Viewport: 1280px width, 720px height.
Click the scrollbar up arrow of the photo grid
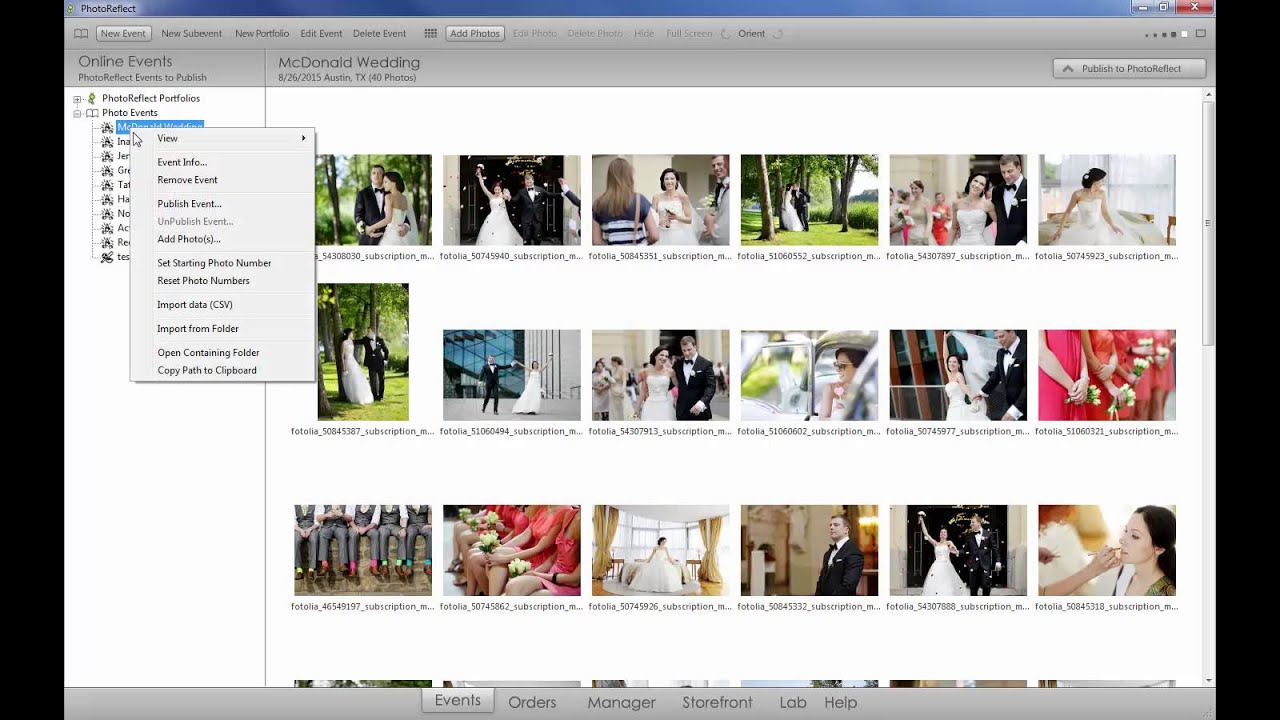tap(1209, 95)
